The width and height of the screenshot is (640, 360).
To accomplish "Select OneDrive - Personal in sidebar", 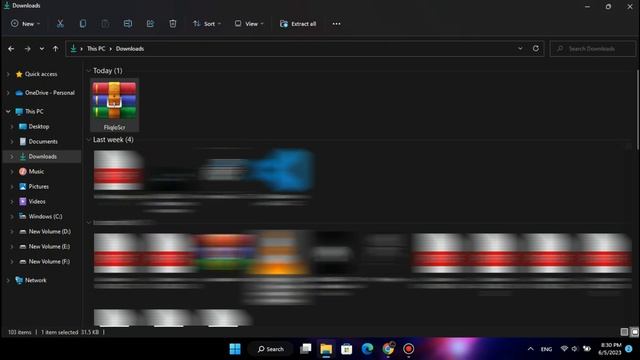I will pos(50,93).
